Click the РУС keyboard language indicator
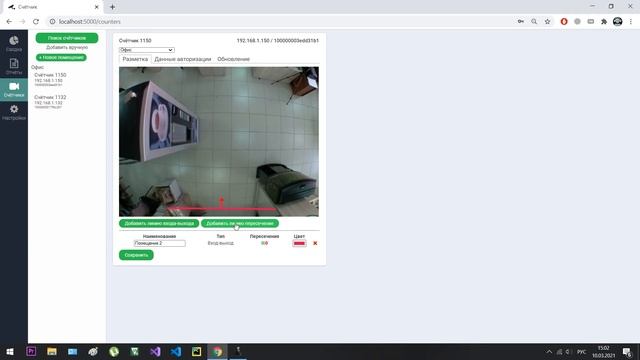The image size is (640, 360). coord(582,351)
